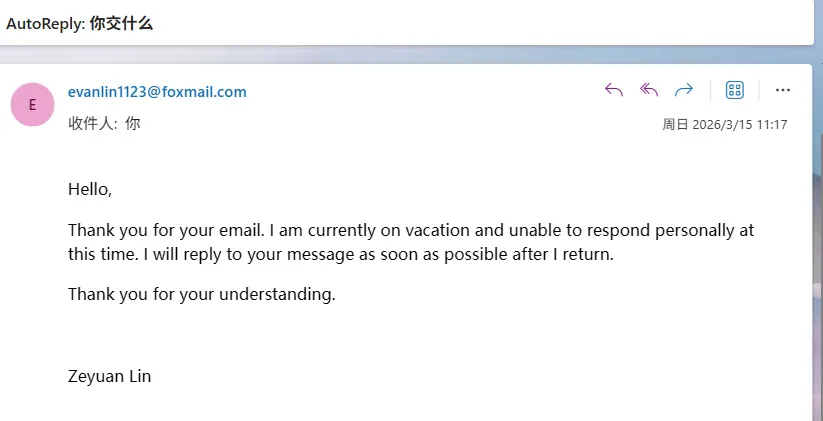This screenshot has width=823, height=421.
Task: Forward this email using the arrow icon
Action: coord(684,90)
